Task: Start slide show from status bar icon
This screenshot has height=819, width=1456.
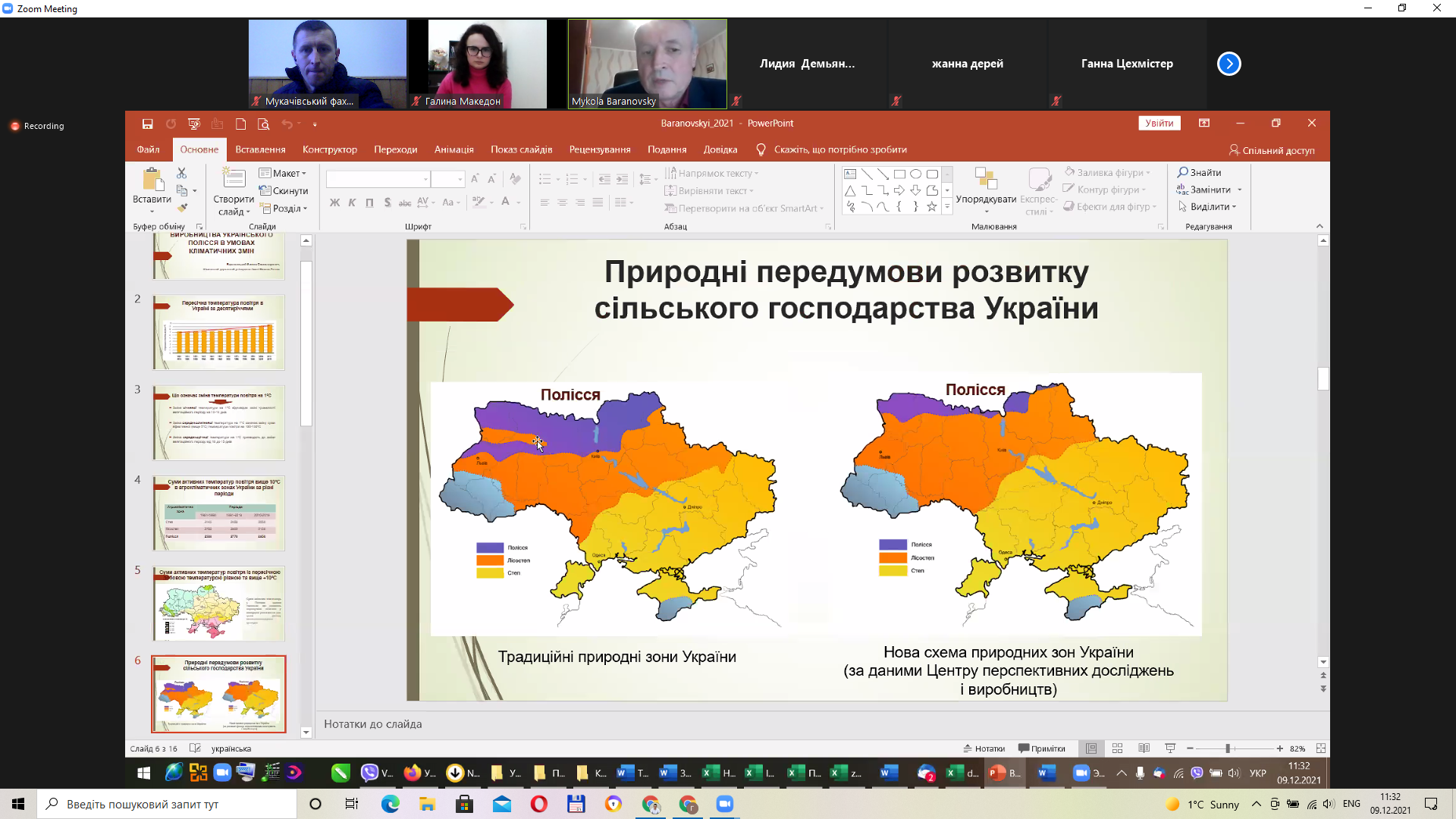Action: [x=1170, y=748]
